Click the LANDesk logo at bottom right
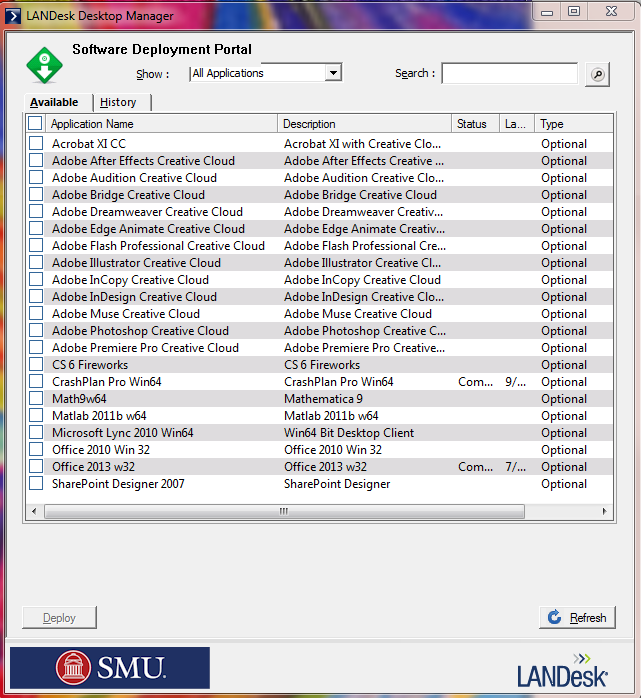The image size is (641, 698). pyautogui.click(x=562, y=670)
